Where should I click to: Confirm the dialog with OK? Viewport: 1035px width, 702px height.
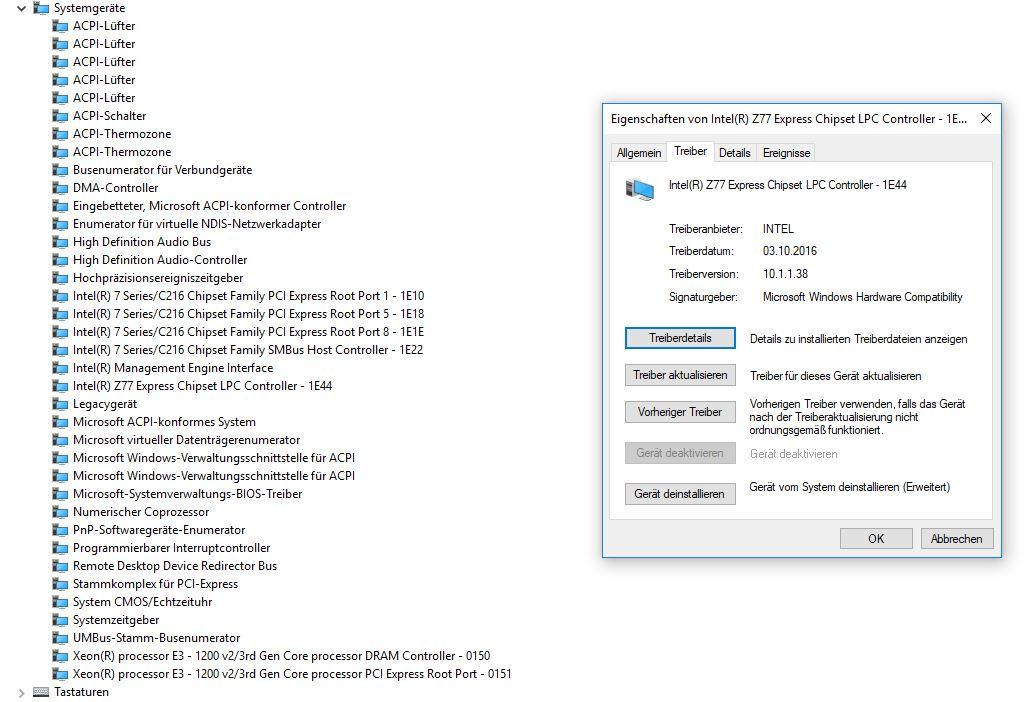[x=876, y=538]
